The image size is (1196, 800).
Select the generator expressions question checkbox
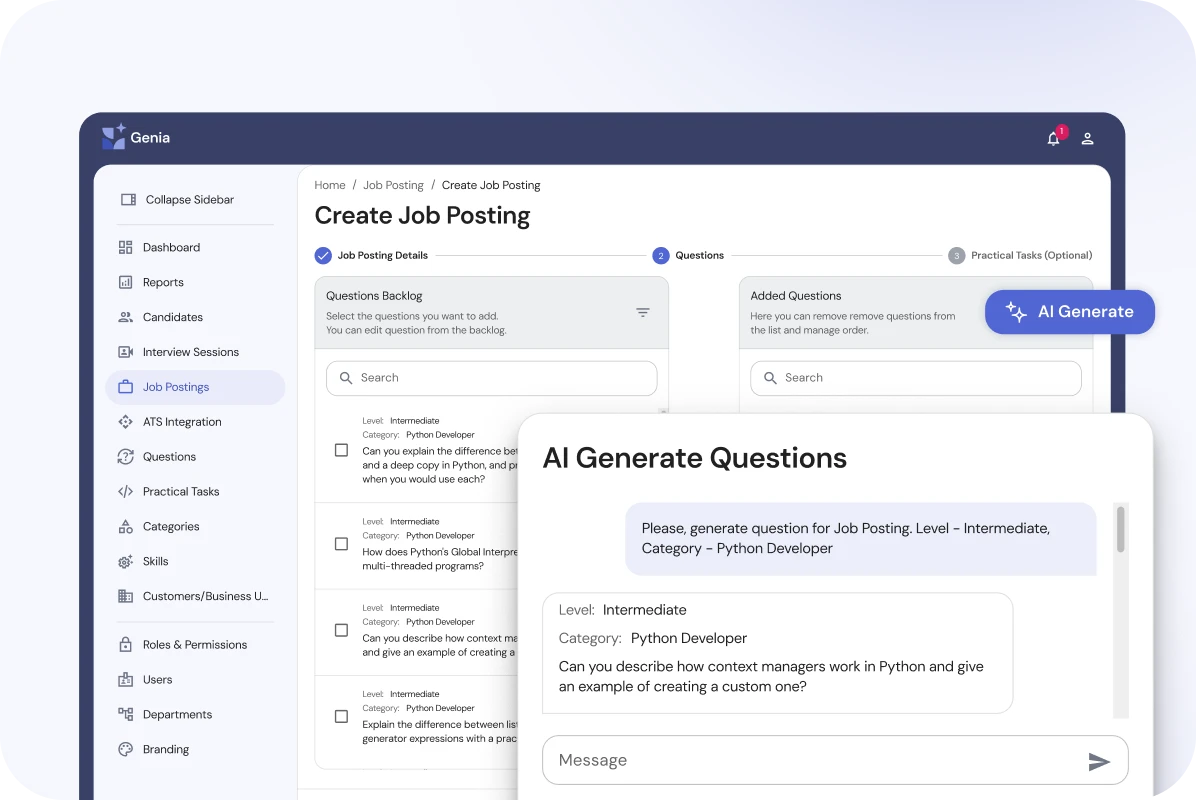point(341,717)
